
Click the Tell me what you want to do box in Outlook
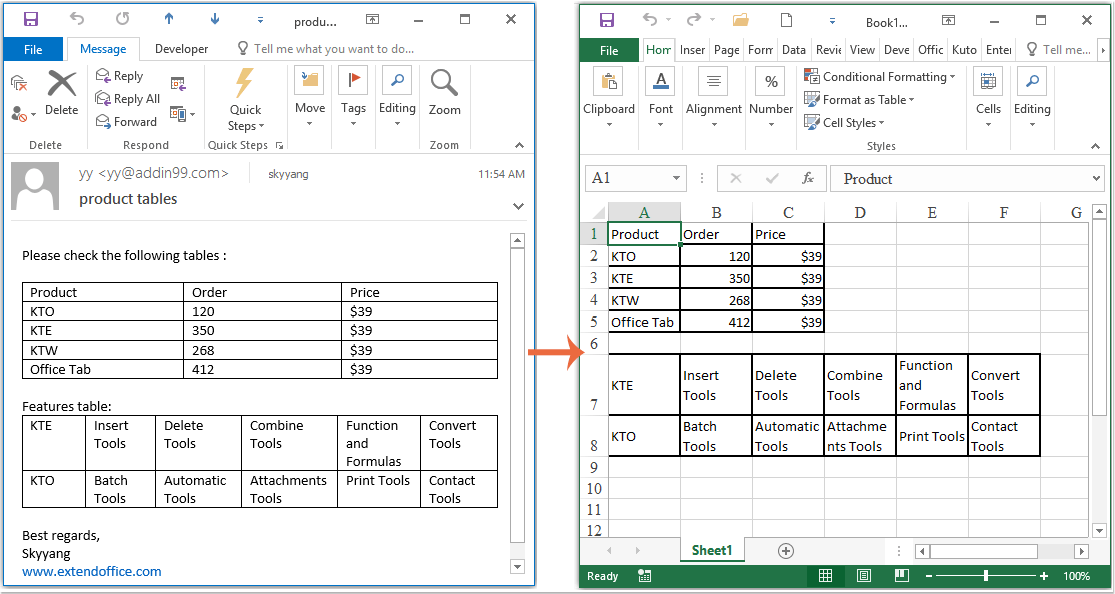click(x=326, y=49)
